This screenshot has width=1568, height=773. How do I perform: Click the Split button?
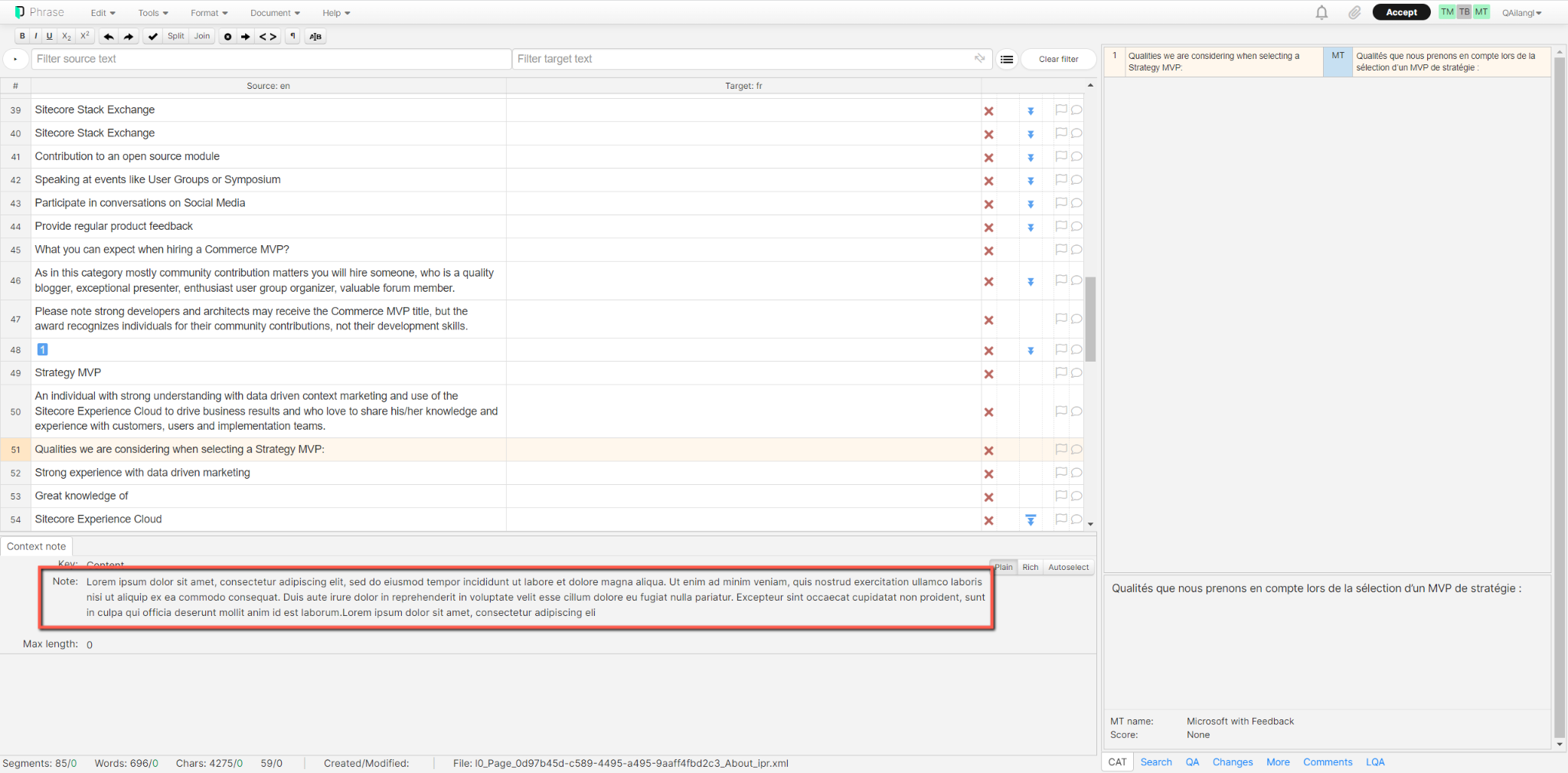tap(176, 36)
